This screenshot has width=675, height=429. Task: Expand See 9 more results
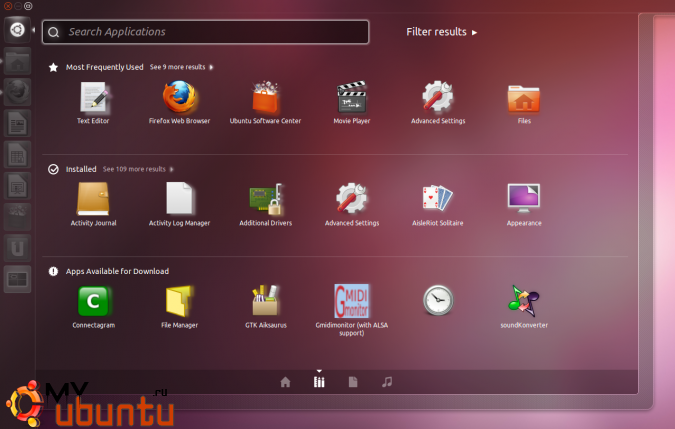click(x=181, y=67)
